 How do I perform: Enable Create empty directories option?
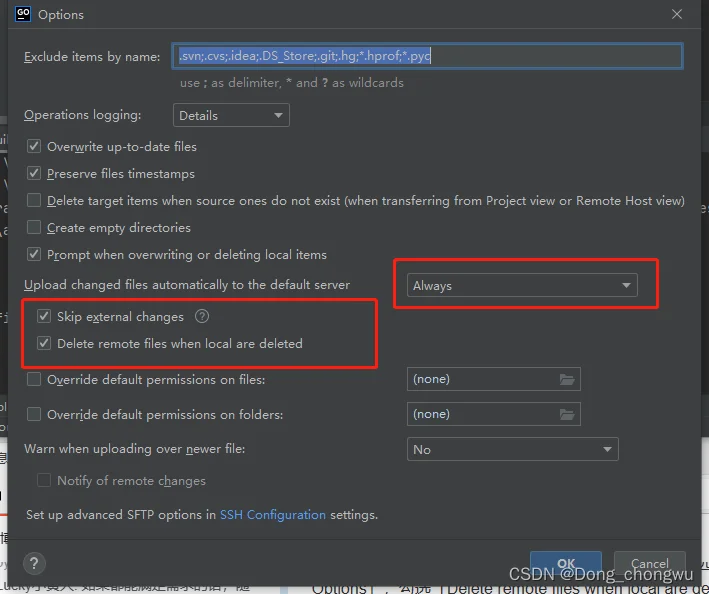pos(35,228)
